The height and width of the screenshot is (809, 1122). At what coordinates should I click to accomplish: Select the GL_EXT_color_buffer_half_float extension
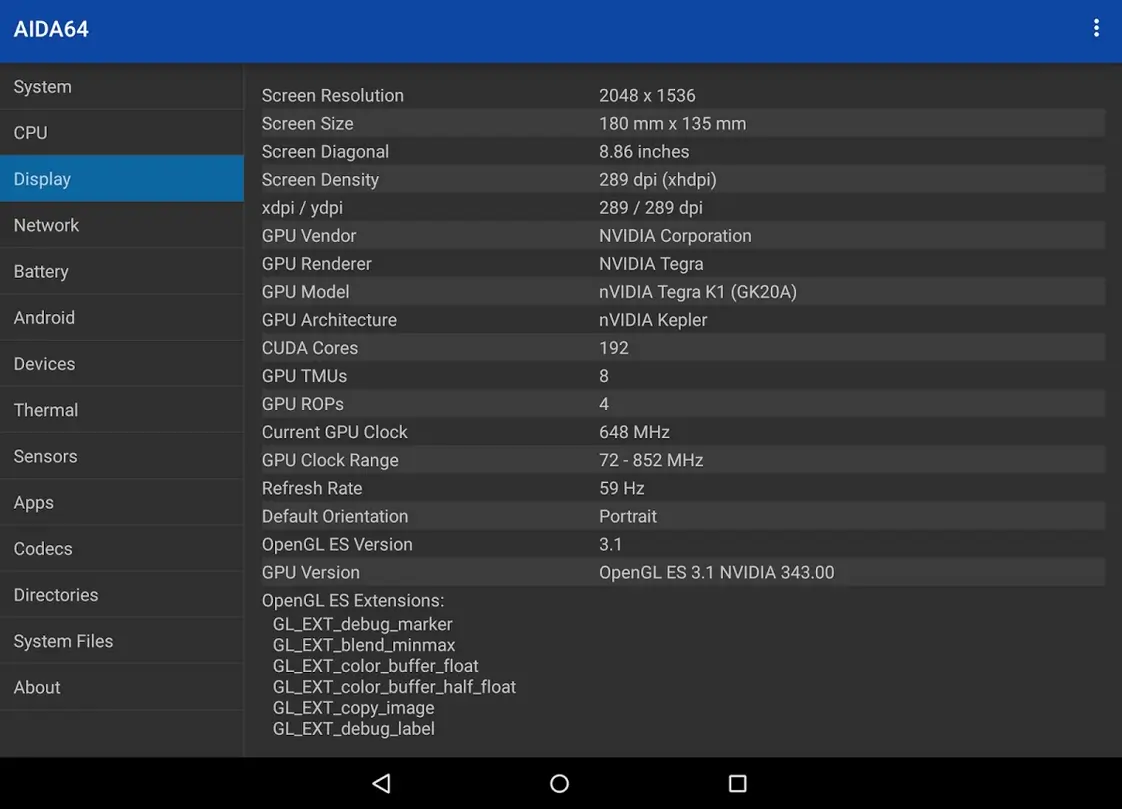click(x=394, y=687)
